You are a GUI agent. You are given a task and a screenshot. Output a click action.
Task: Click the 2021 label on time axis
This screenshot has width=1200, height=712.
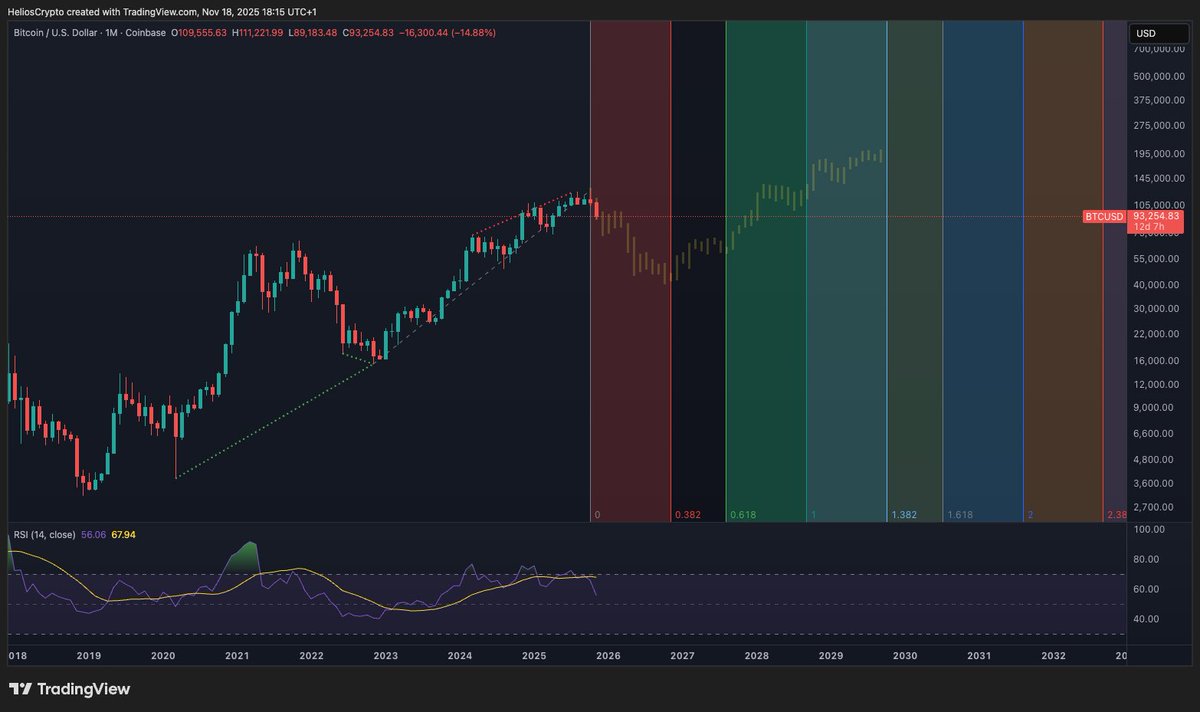click(x=237, y=655)
